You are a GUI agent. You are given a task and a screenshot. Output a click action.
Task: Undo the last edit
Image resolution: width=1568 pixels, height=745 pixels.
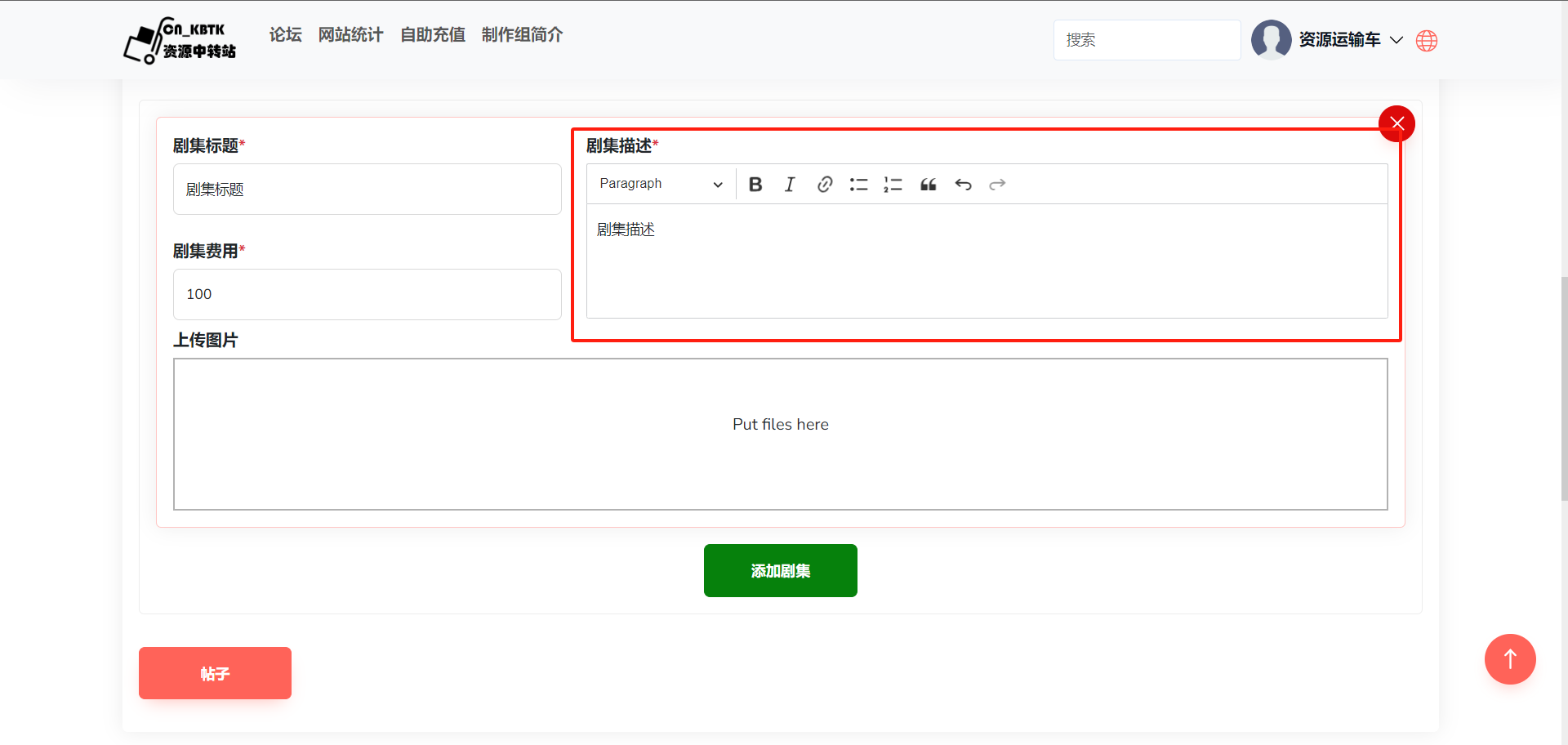click(963, 185)
